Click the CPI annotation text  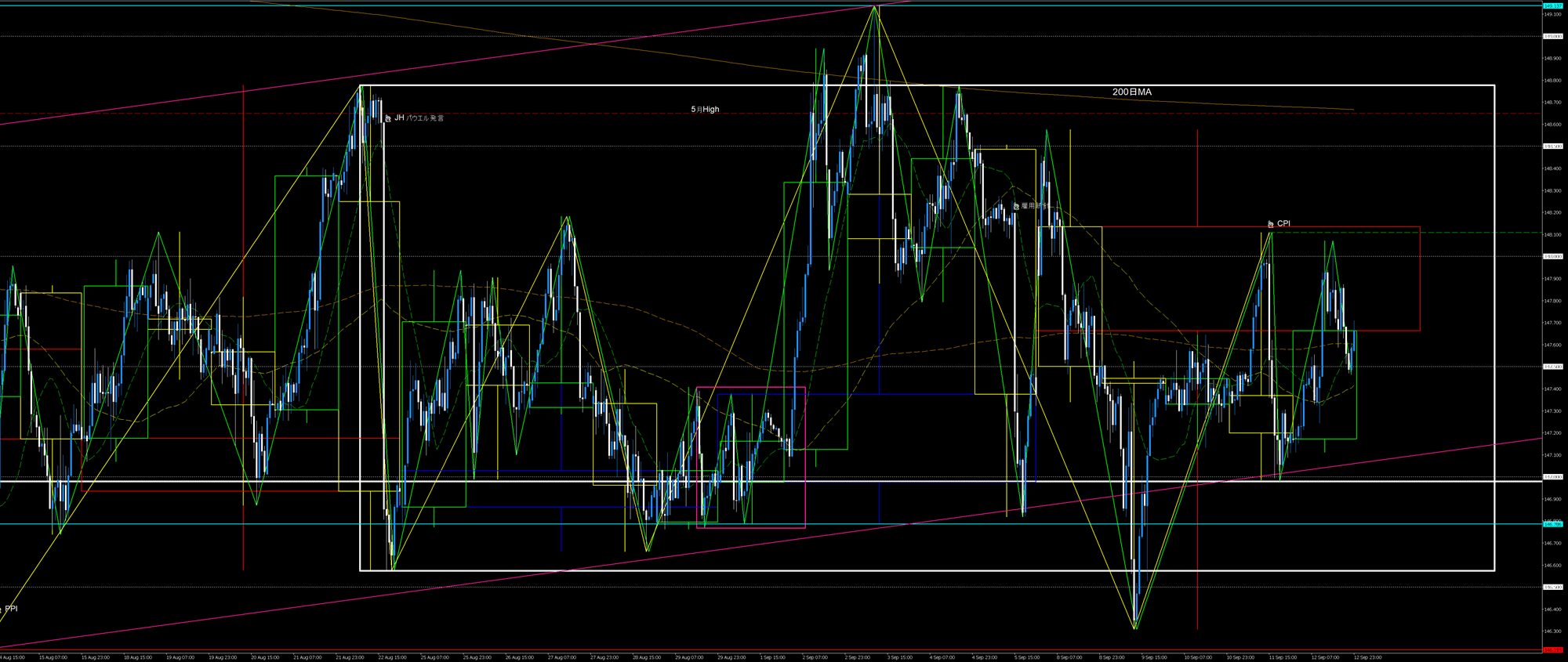[1283, 224]
